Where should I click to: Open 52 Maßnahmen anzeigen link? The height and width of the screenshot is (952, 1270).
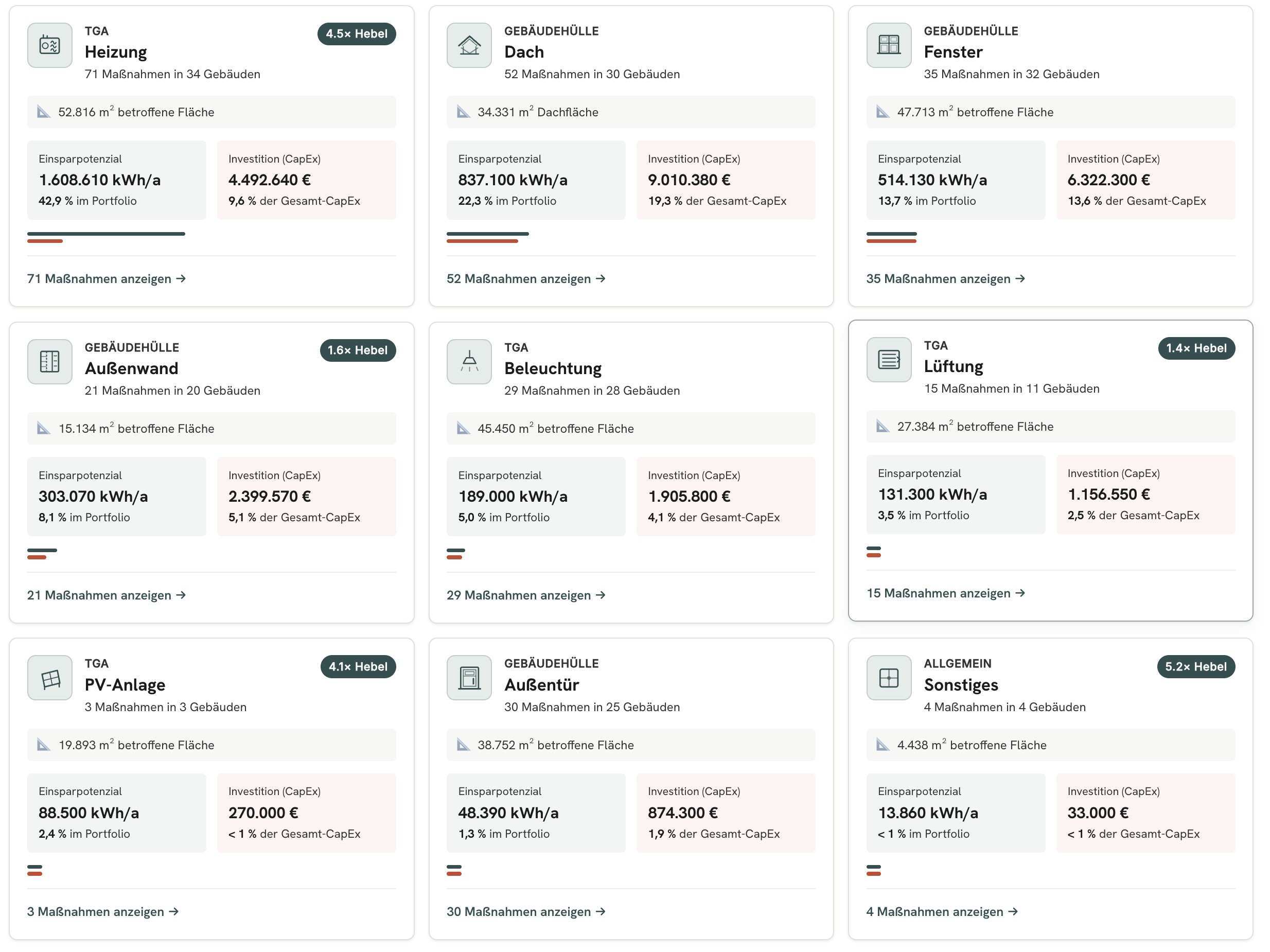[526, 278]
